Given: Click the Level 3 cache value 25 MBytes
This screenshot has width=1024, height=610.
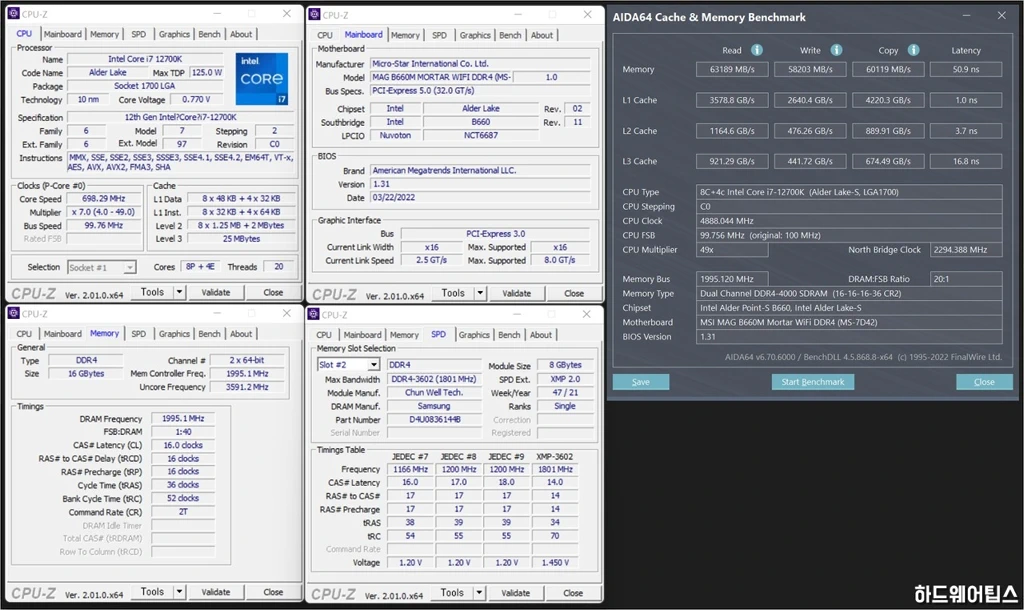Looking at the screenshot, I should [241, 239].
